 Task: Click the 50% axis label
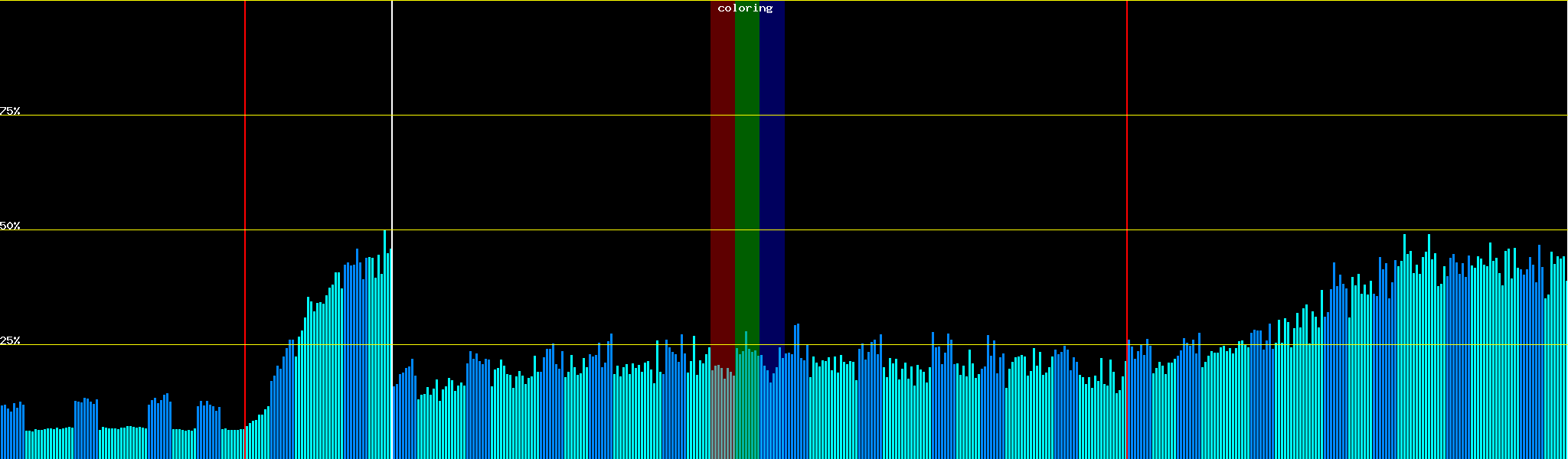point(10,226)
